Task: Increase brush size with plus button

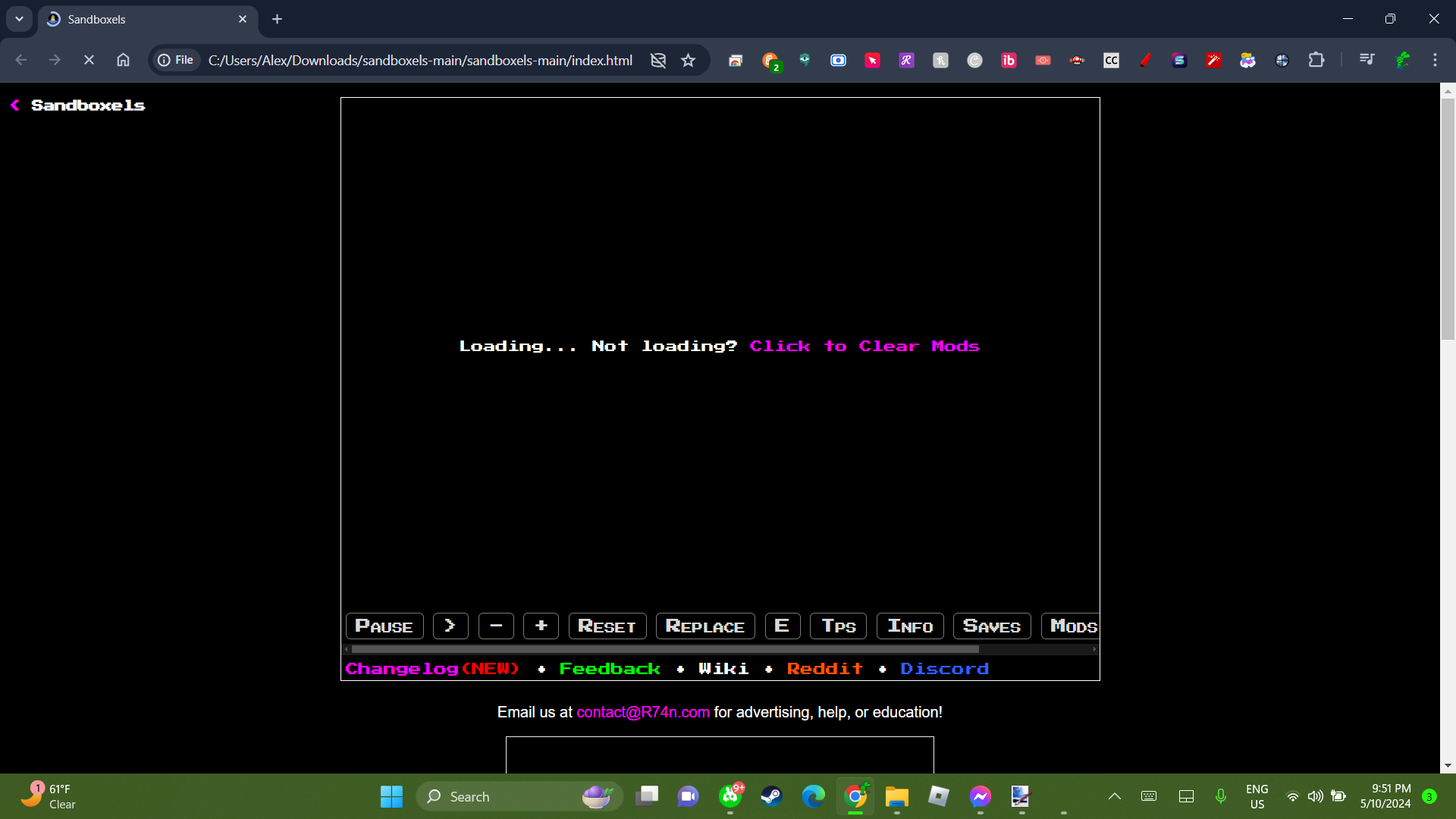Action: point(541,626)
